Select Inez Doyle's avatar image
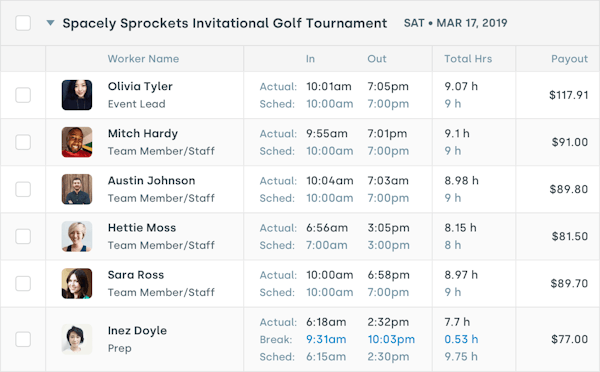The width and height of the screenshot is (600, 372). tap(77, 339)
